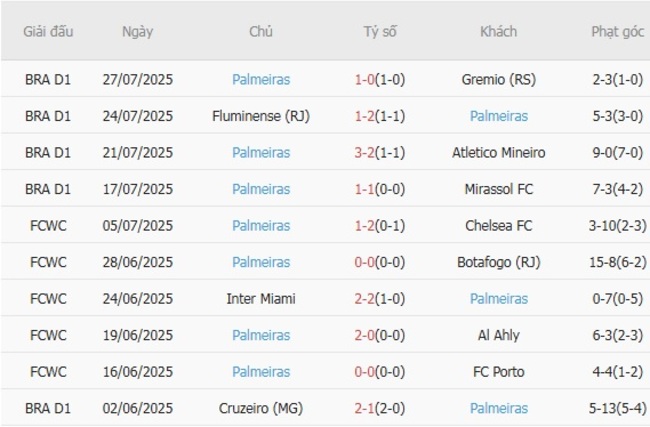
Task: Open the Fluminense (RJ) team link
Action: tap(261, 116)
